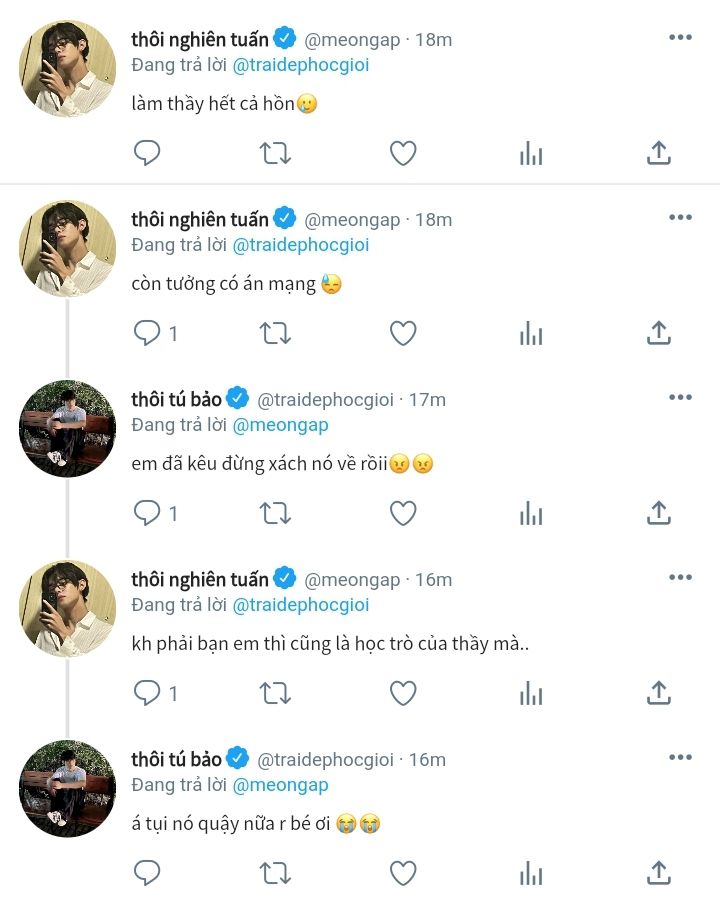Viewport: 720px width, 898px height.
Task: Click thôi nghiên tuấn's avatar on first tweet
Action: coord(68,69)
